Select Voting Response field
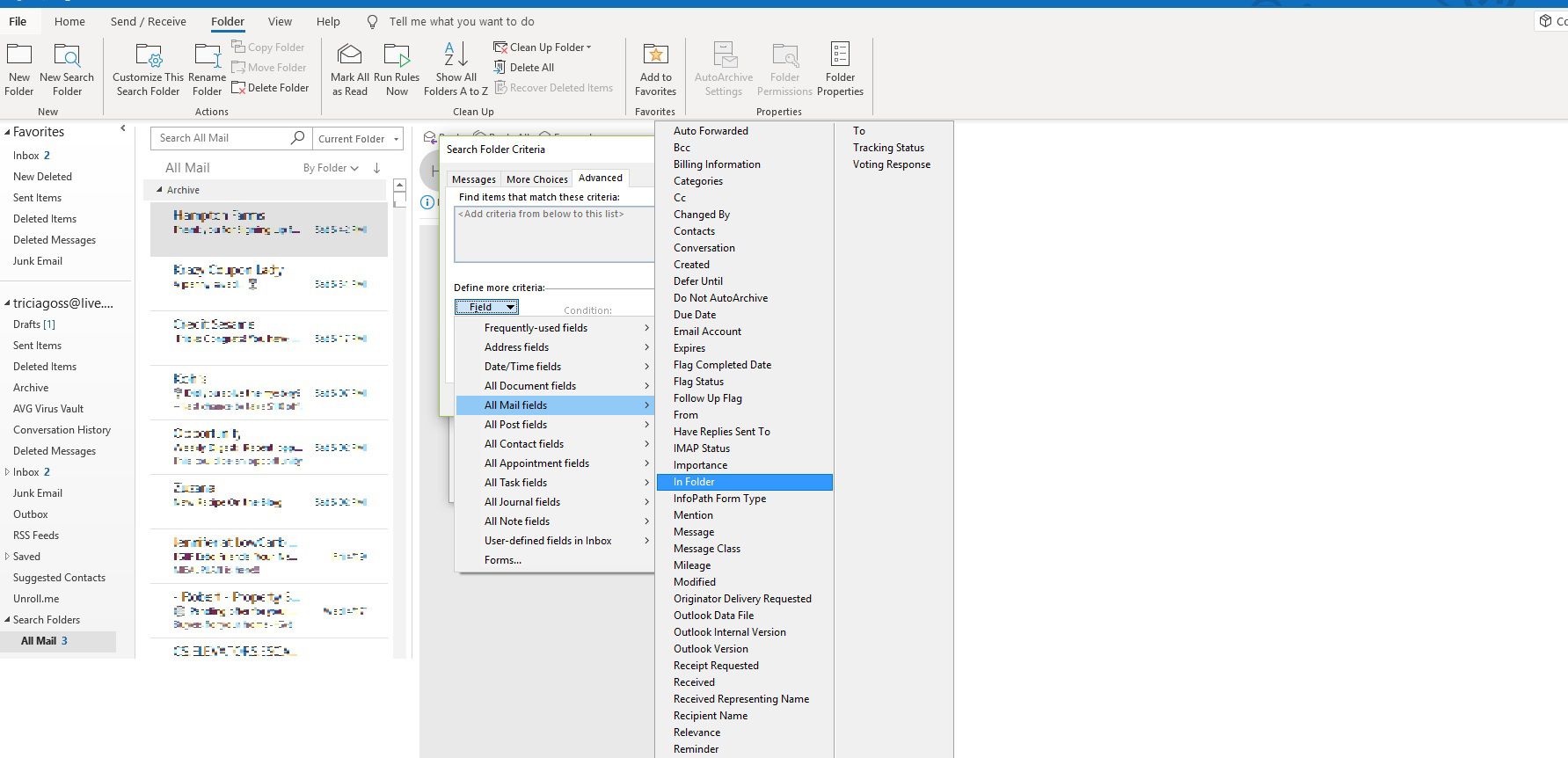Viewport: 1568px width, 758px height. coord(893,164)
